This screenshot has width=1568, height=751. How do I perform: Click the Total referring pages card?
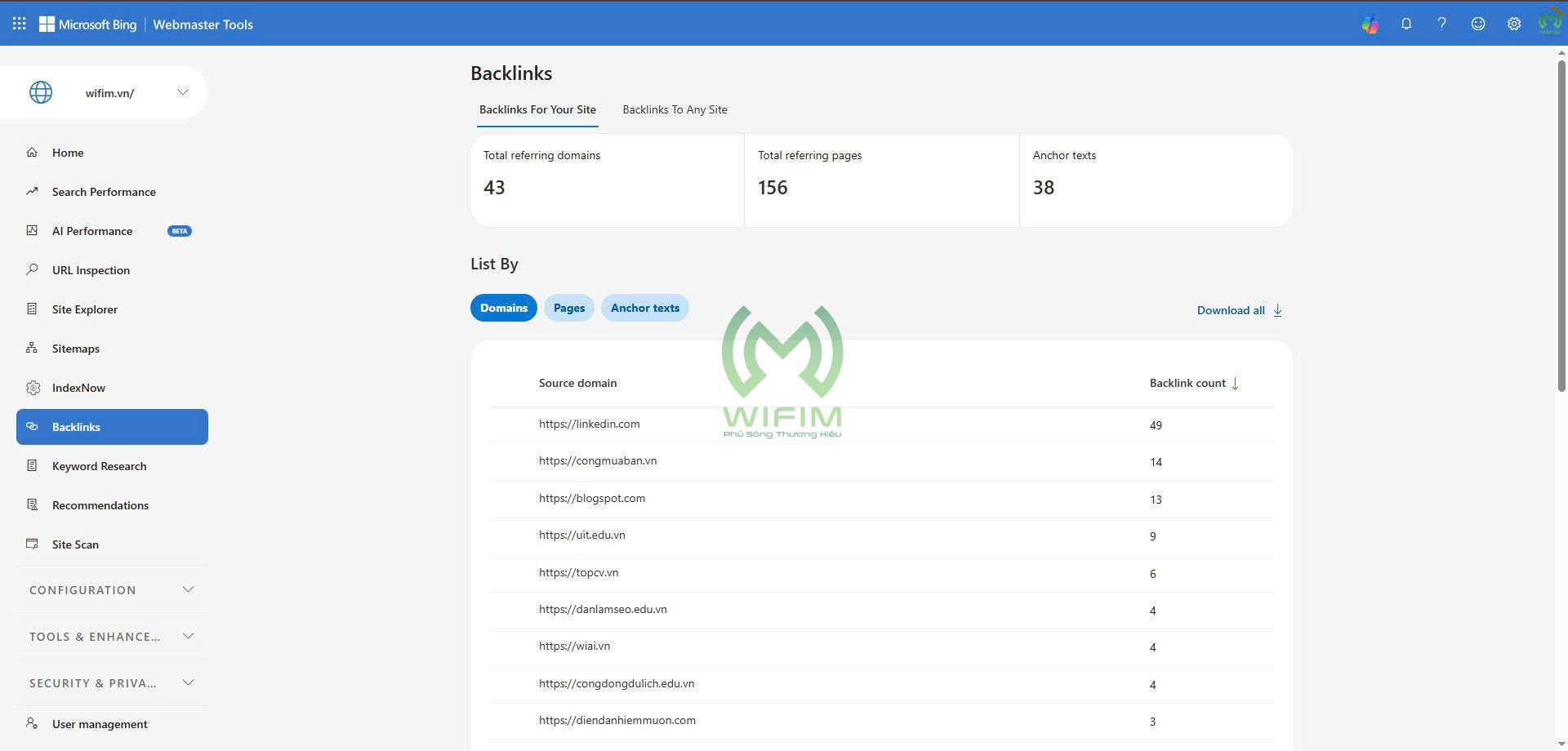(x=882, y=180)
